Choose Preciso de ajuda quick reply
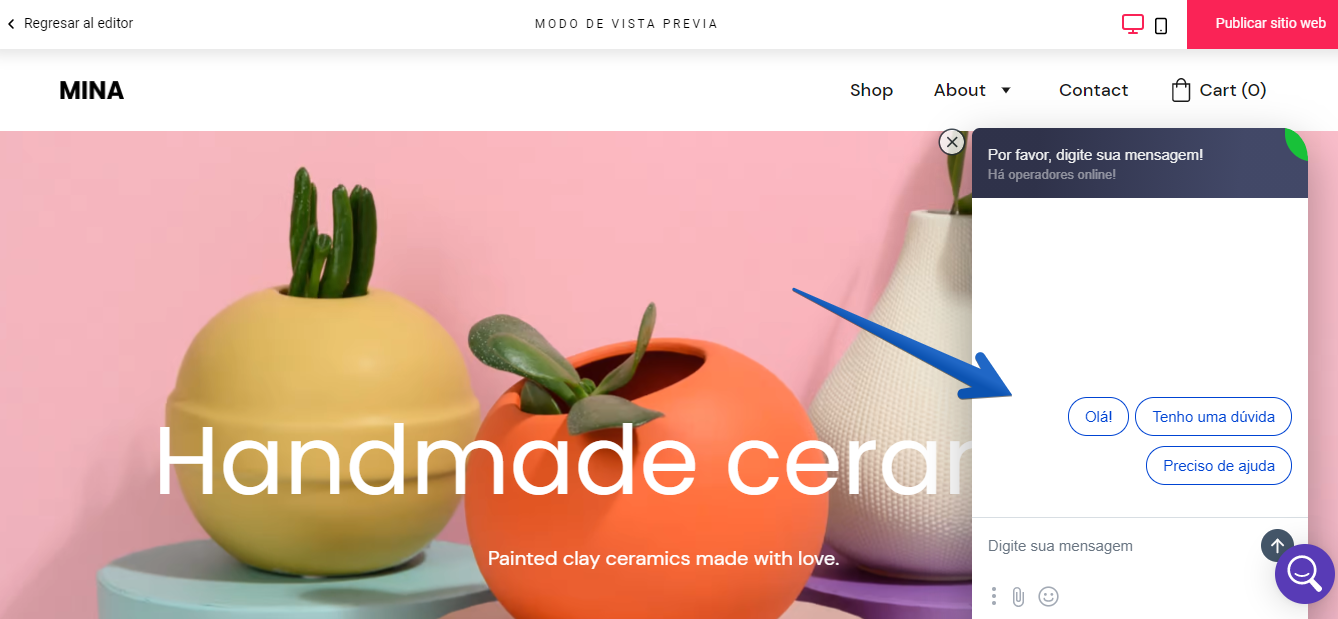The width and height of the screenshot is (1338, 619). pos(1218,466)
